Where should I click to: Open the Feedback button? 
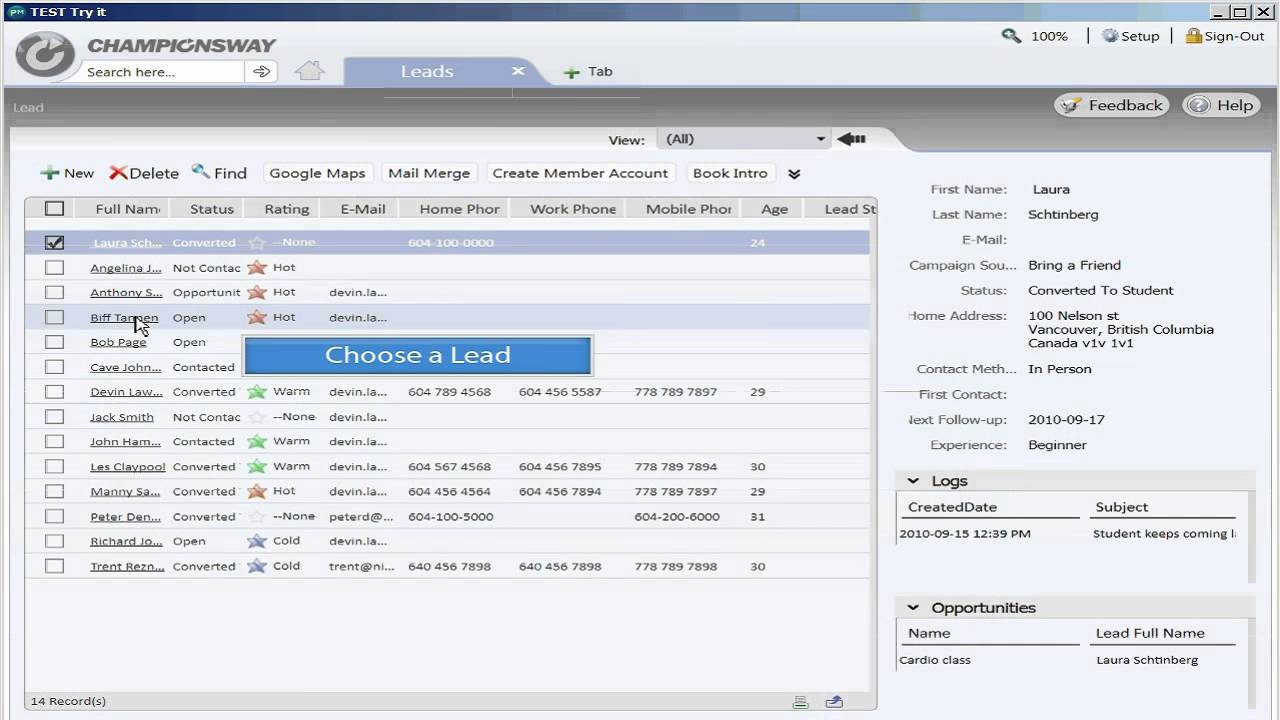1112,105
